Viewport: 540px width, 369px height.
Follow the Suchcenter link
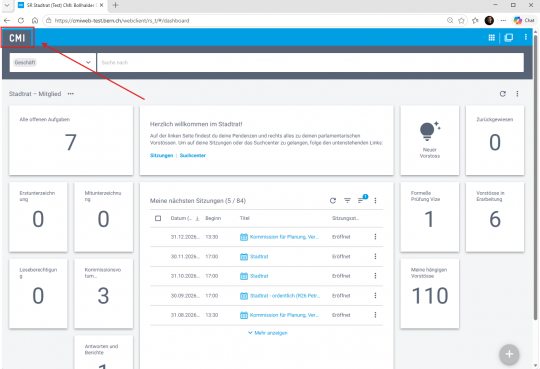[193, 155]
